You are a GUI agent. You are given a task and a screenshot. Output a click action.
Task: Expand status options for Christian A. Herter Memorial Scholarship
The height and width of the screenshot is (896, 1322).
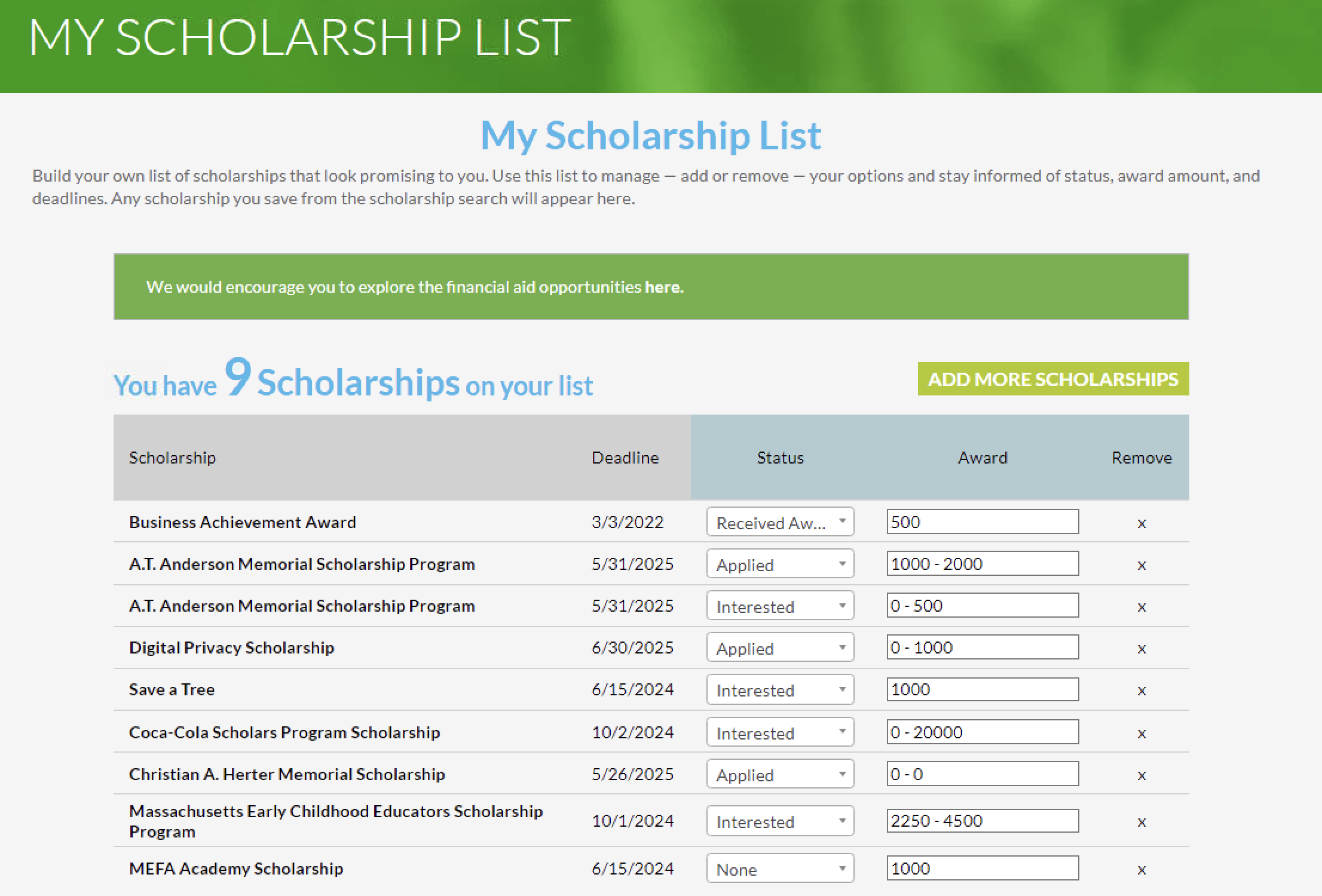[x=780, y=774]
